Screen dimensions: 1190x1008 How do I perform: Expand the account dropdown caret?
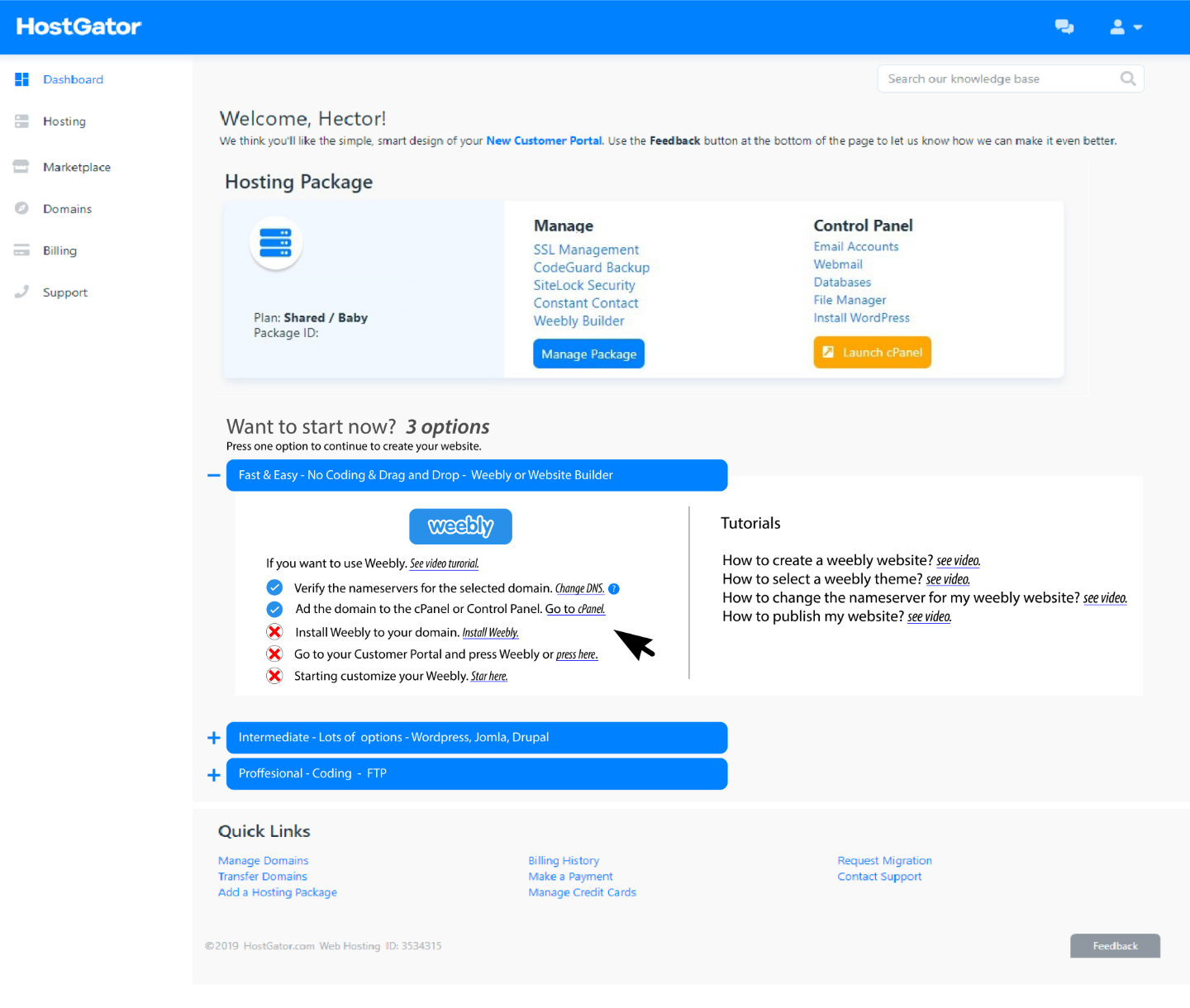(x=1138, y=27)
